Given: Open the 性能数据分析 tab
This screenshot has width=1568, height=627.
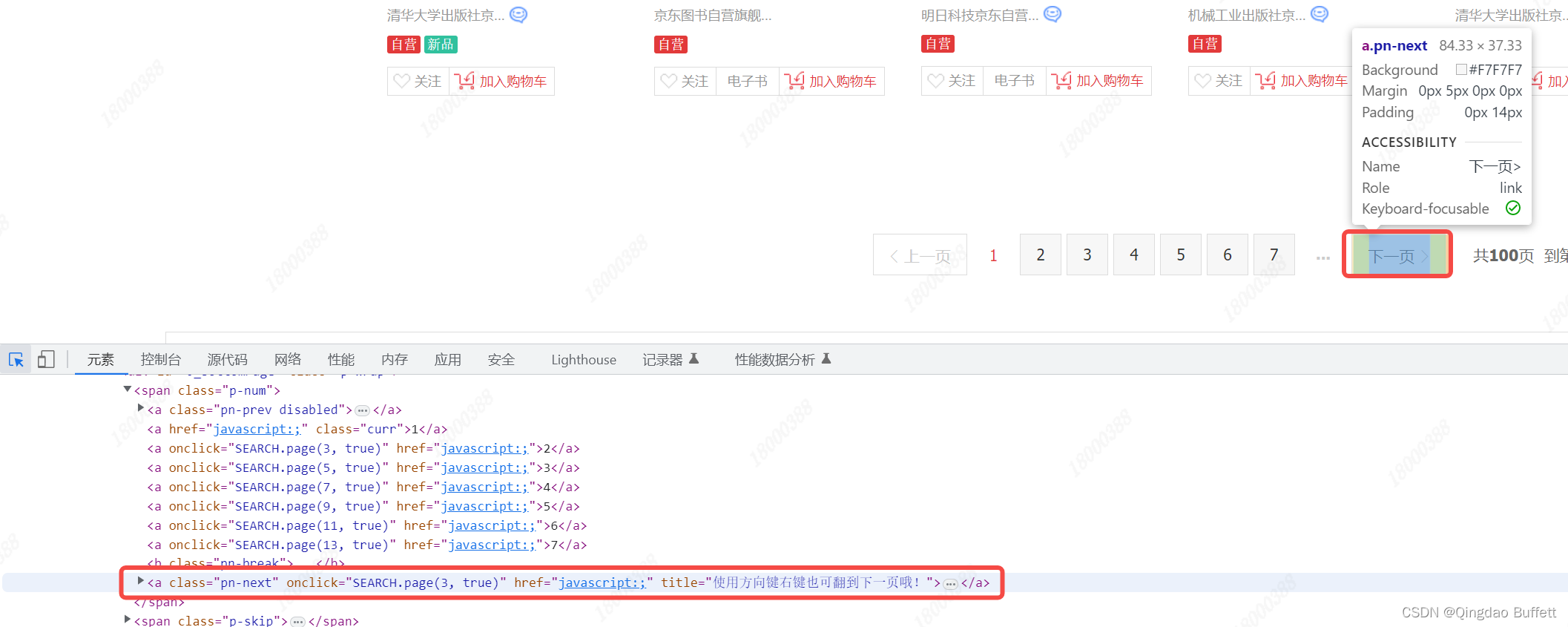Looking at the screenshot, I should (x=783, y=360).
